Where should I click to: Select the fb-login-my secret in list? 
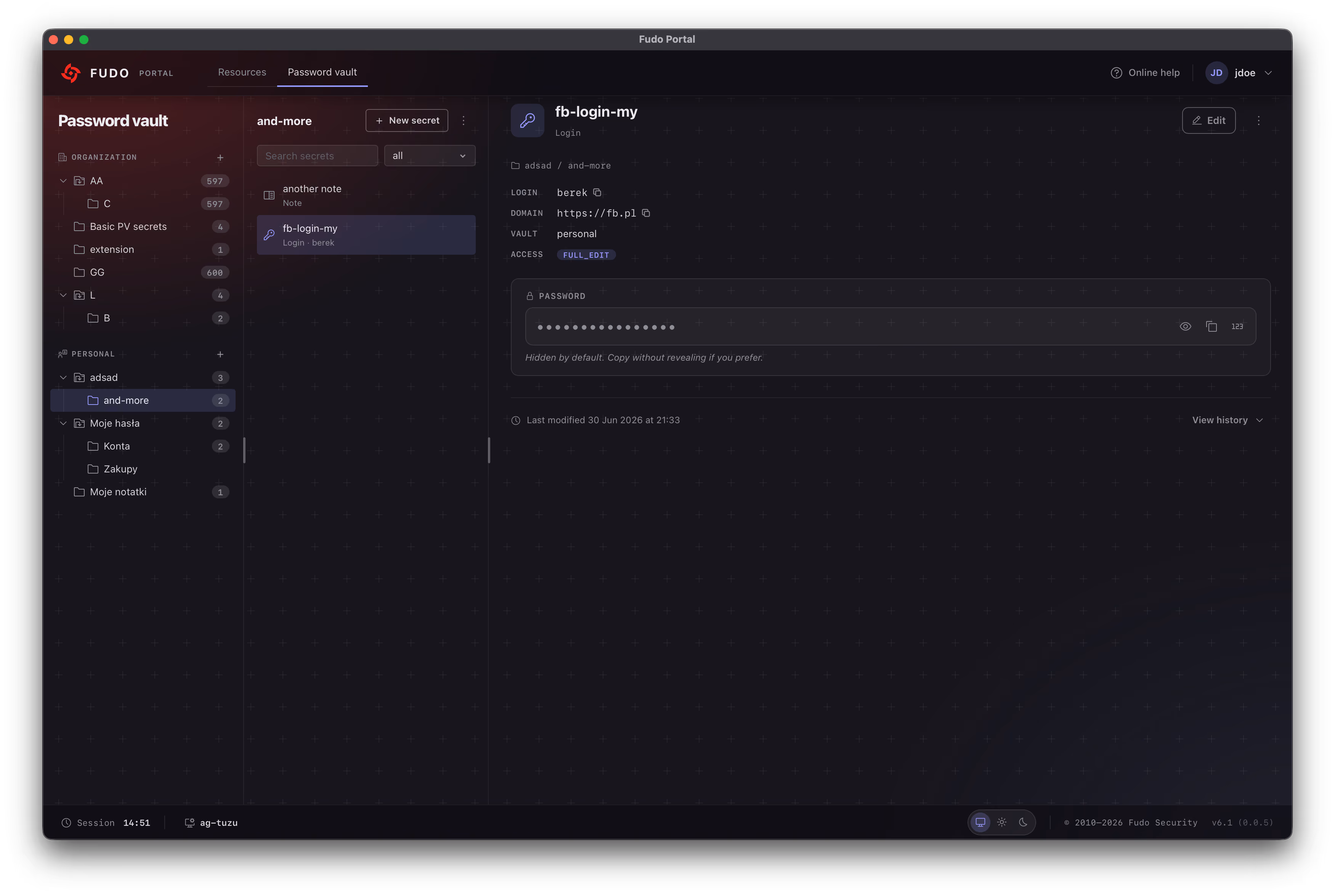coord(366,235)
